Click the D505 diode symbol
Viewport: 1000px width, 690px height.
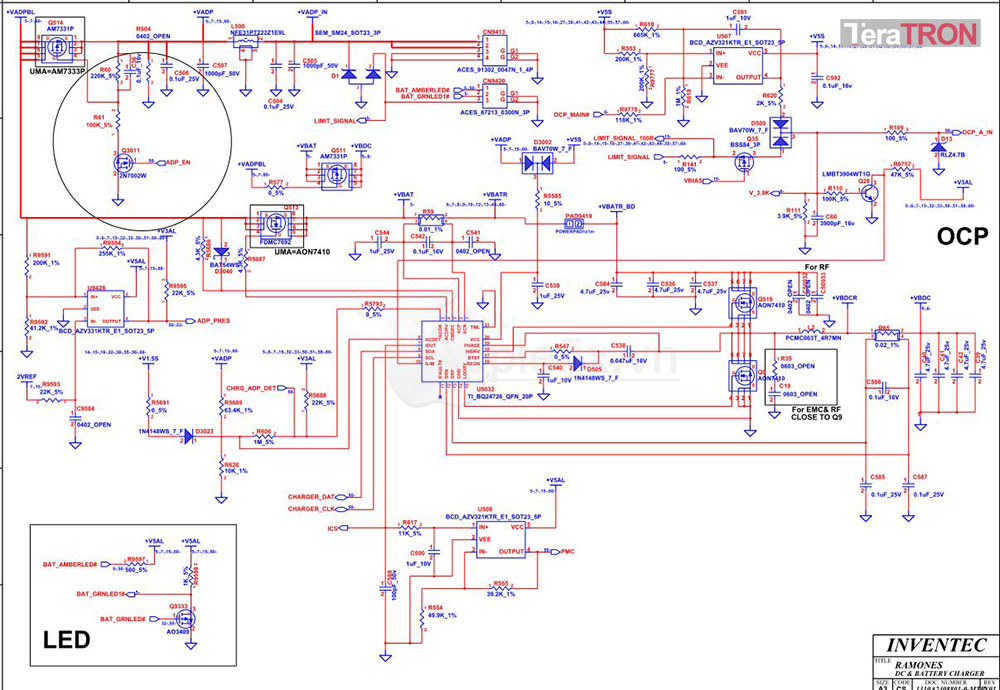click(x=578, y=363)
